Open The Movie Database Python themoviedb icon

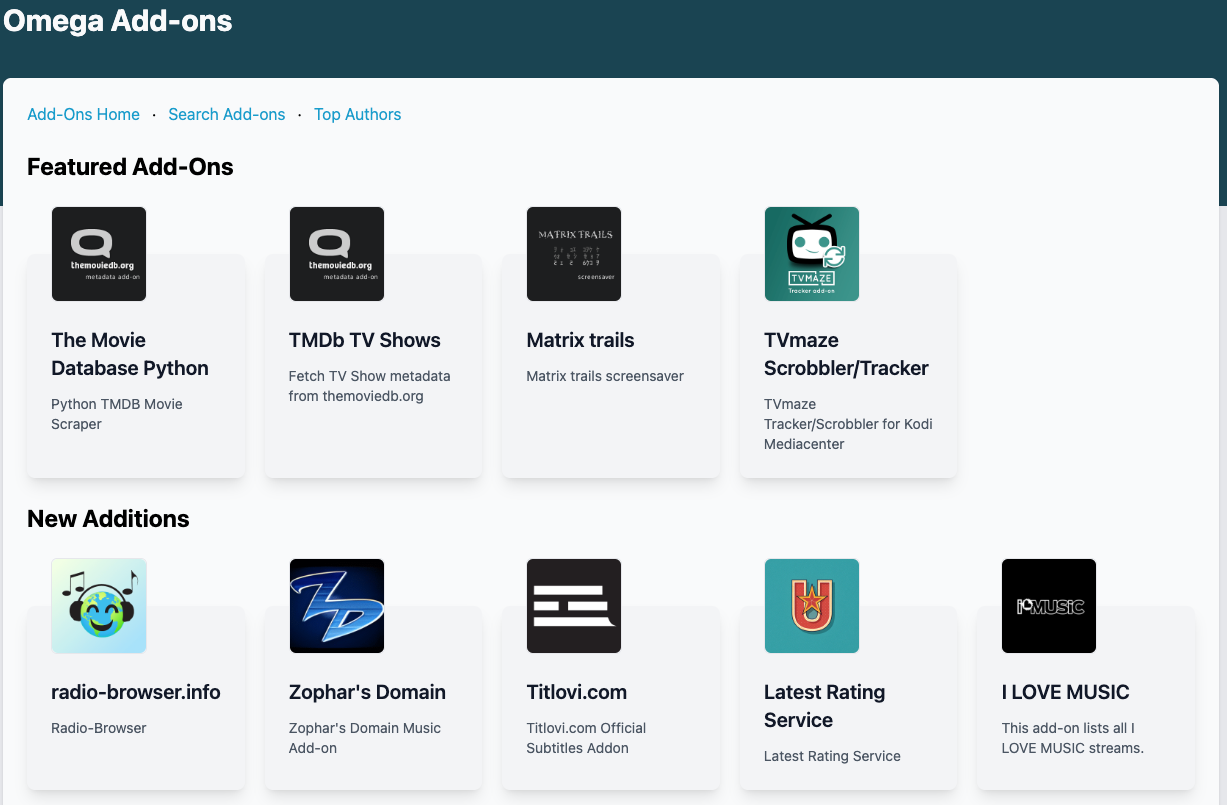tap(99, 254)
